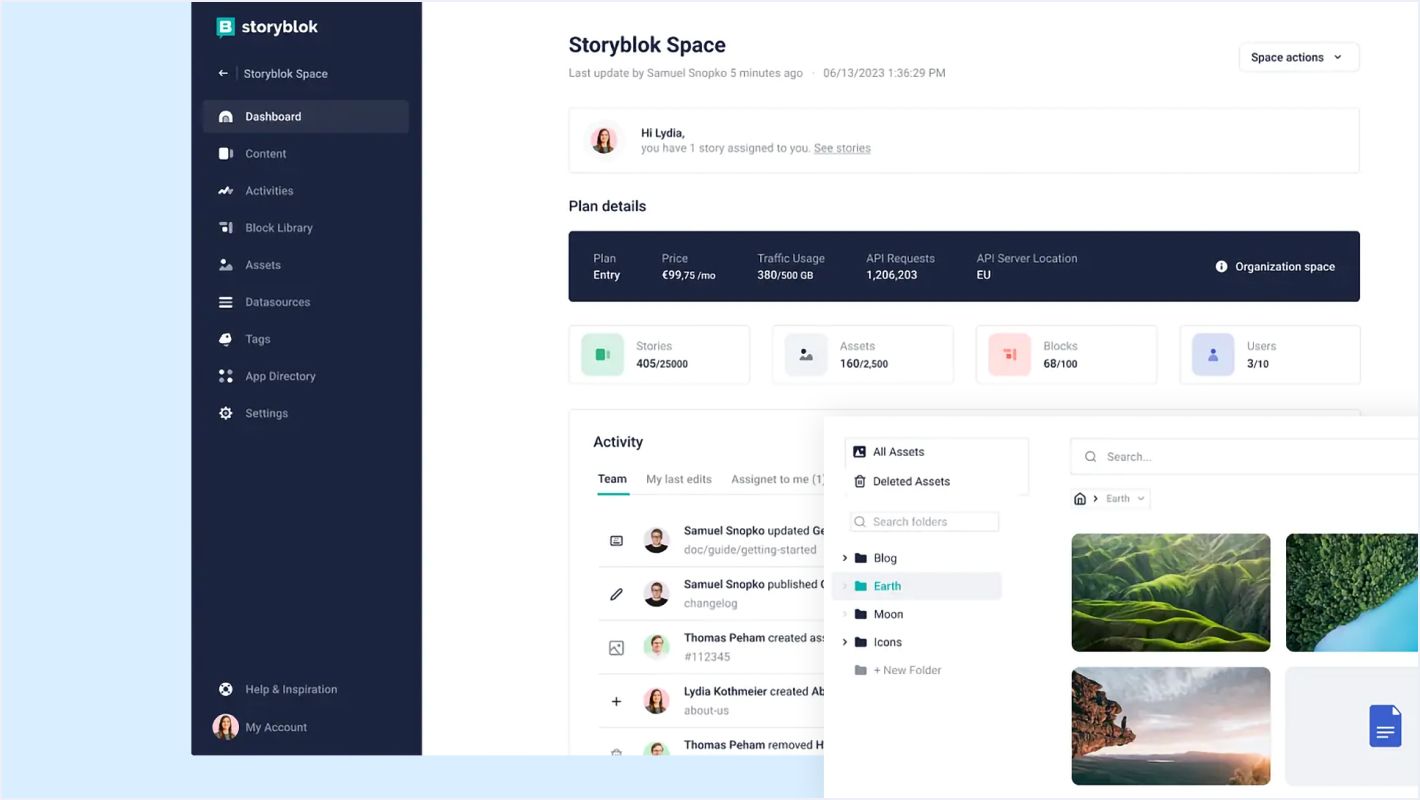Click the Tags icon in the sidebar
1420x800 pixels.
(x=226, y=338)
